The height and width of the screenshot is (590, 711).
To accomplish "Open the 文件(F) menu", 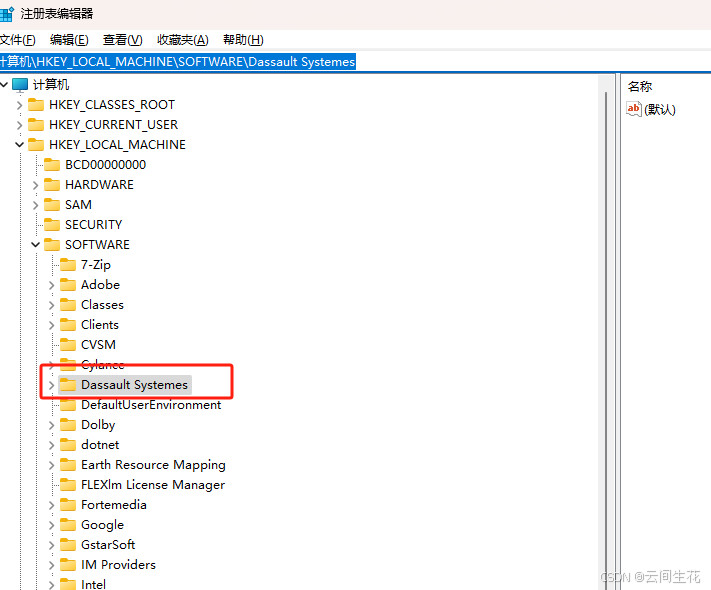I will 17,40.
